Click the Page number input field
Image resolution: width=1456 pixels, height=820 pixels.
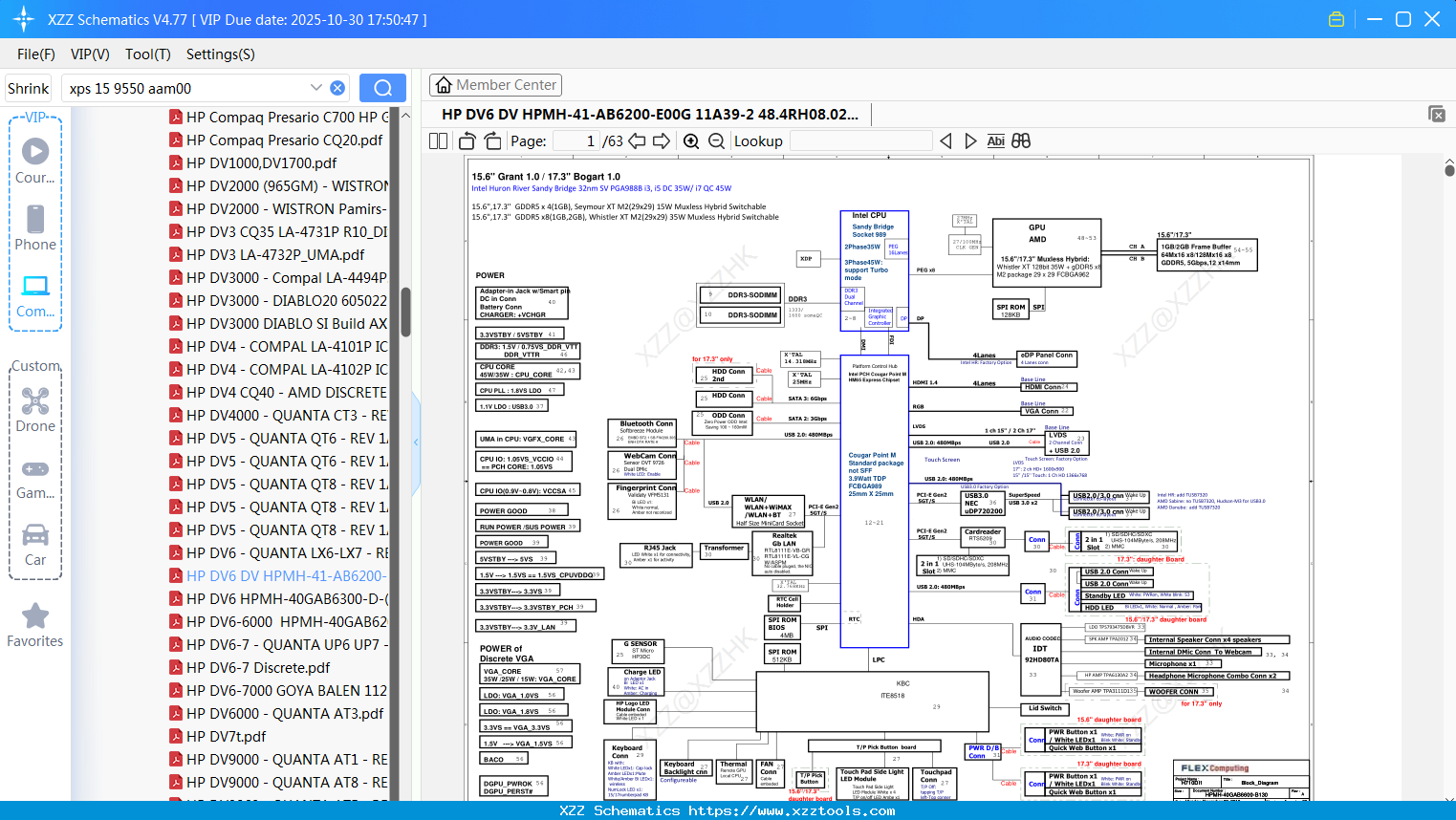576,141
